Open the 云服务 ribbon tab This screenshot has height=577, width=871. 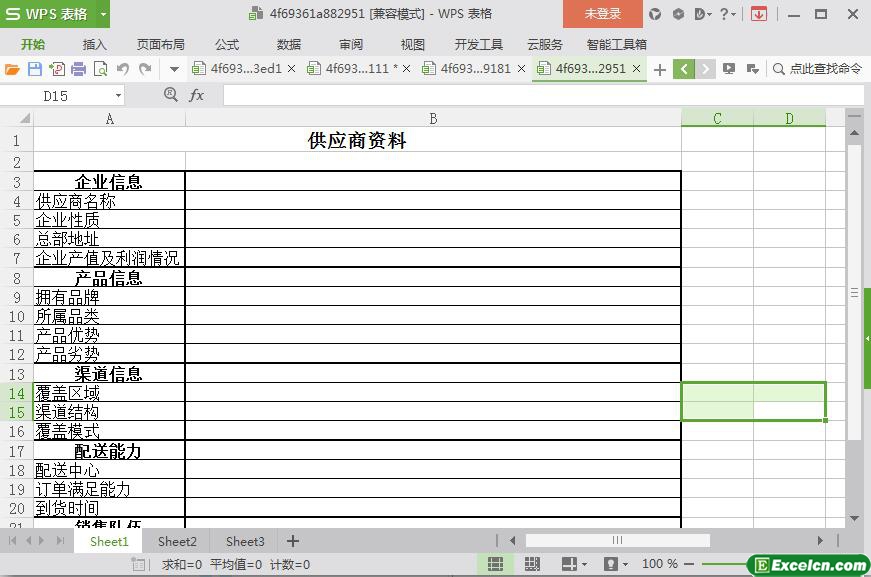[545, 44]
